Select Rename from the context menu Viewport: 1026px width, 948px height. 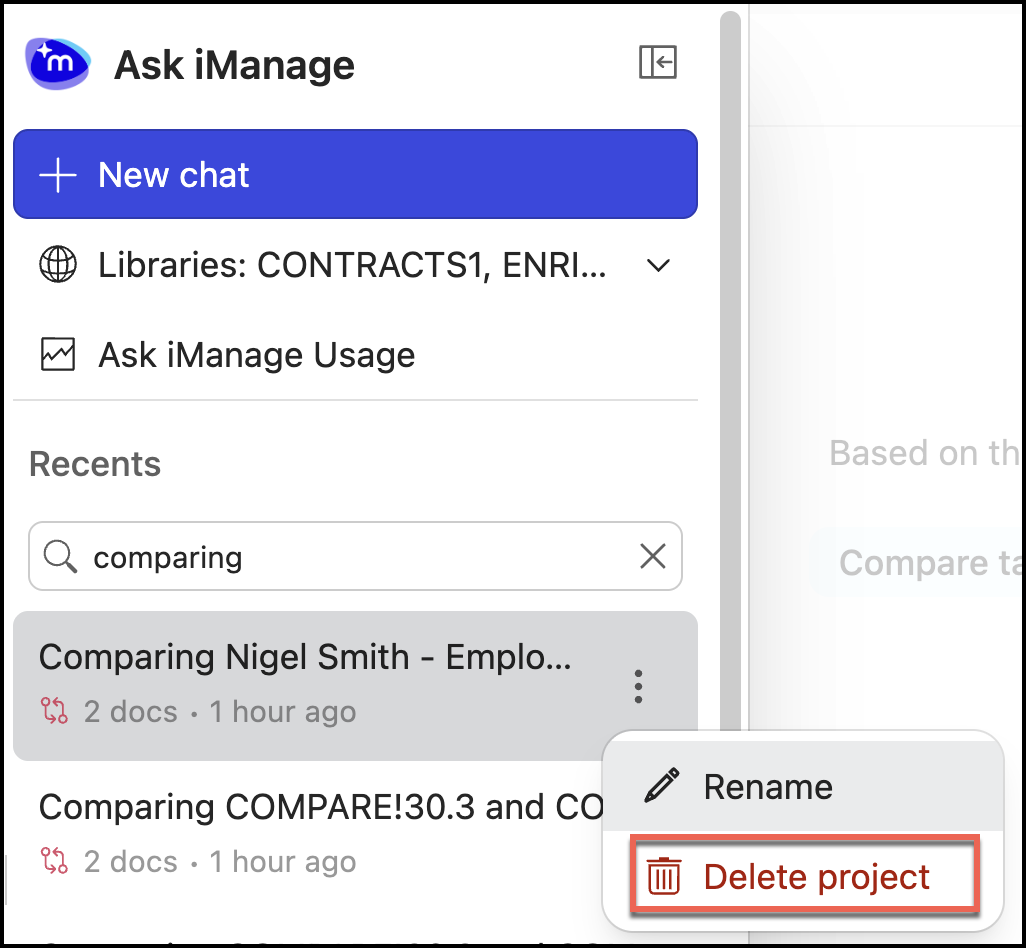(x=767, y=787)
